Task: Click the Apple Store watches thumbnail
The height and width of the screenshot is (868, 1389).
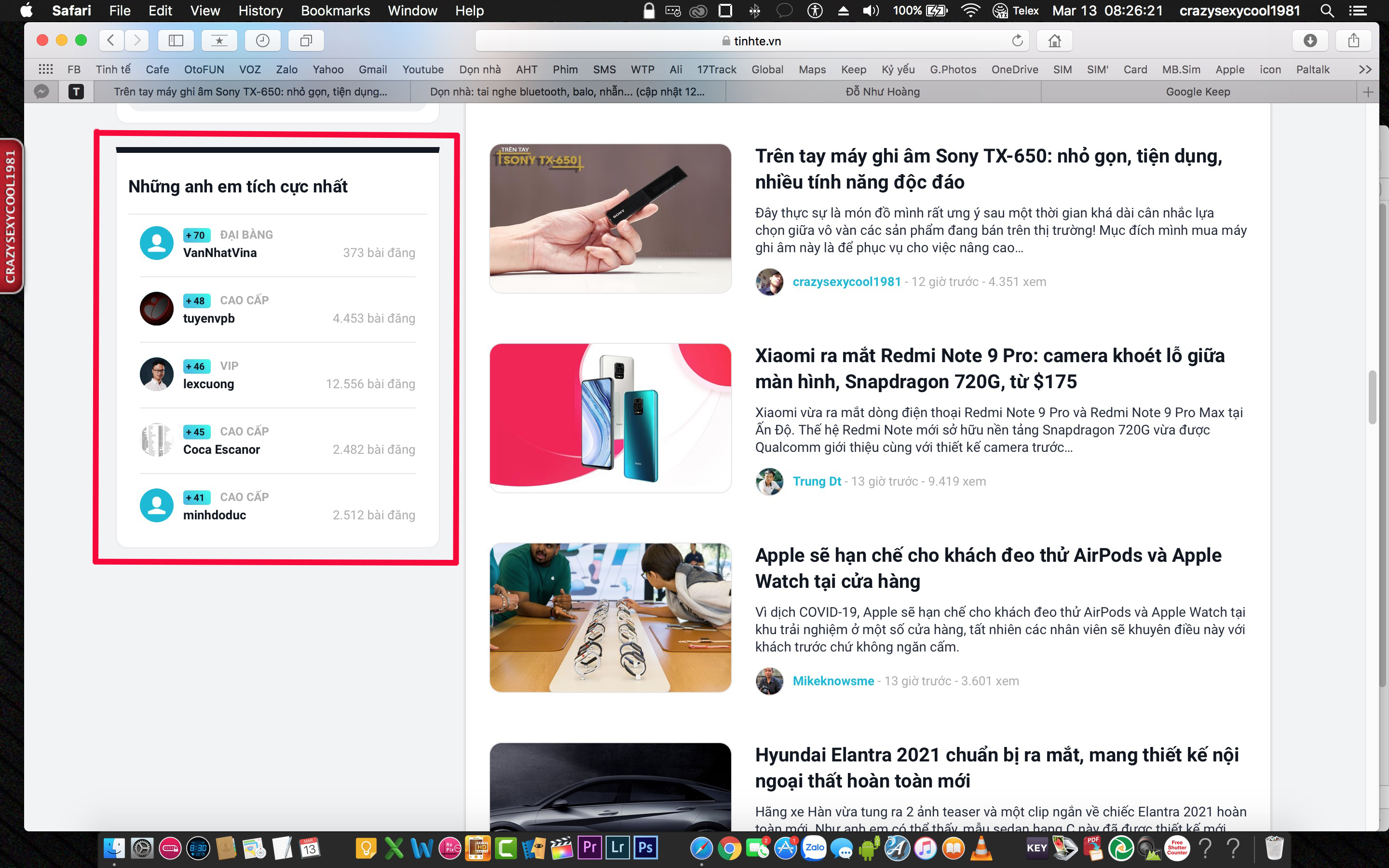Action: click(610, 618)
